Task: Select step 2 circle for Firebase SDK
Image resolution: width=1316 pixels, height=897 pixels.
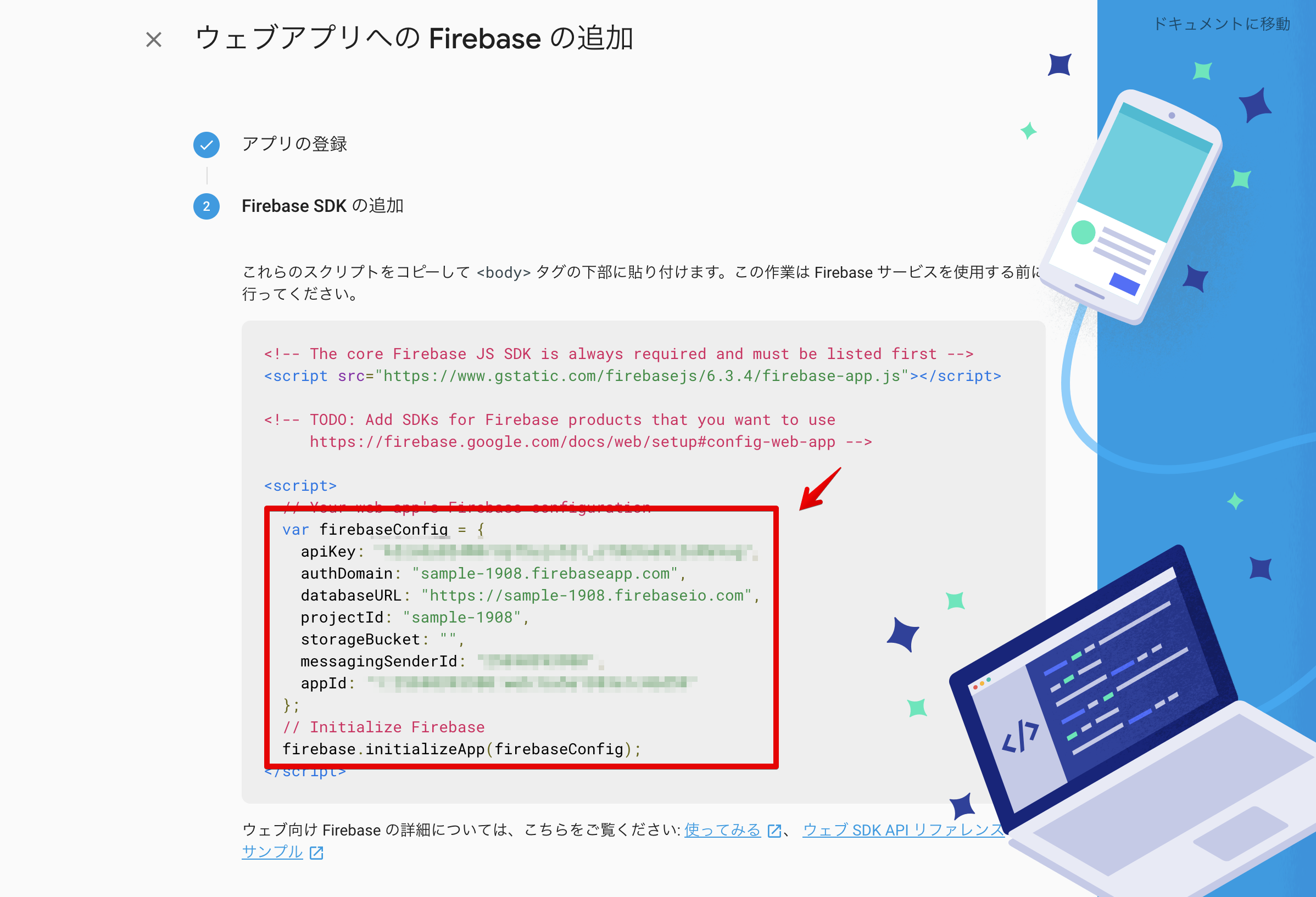Action: point(207,206)
